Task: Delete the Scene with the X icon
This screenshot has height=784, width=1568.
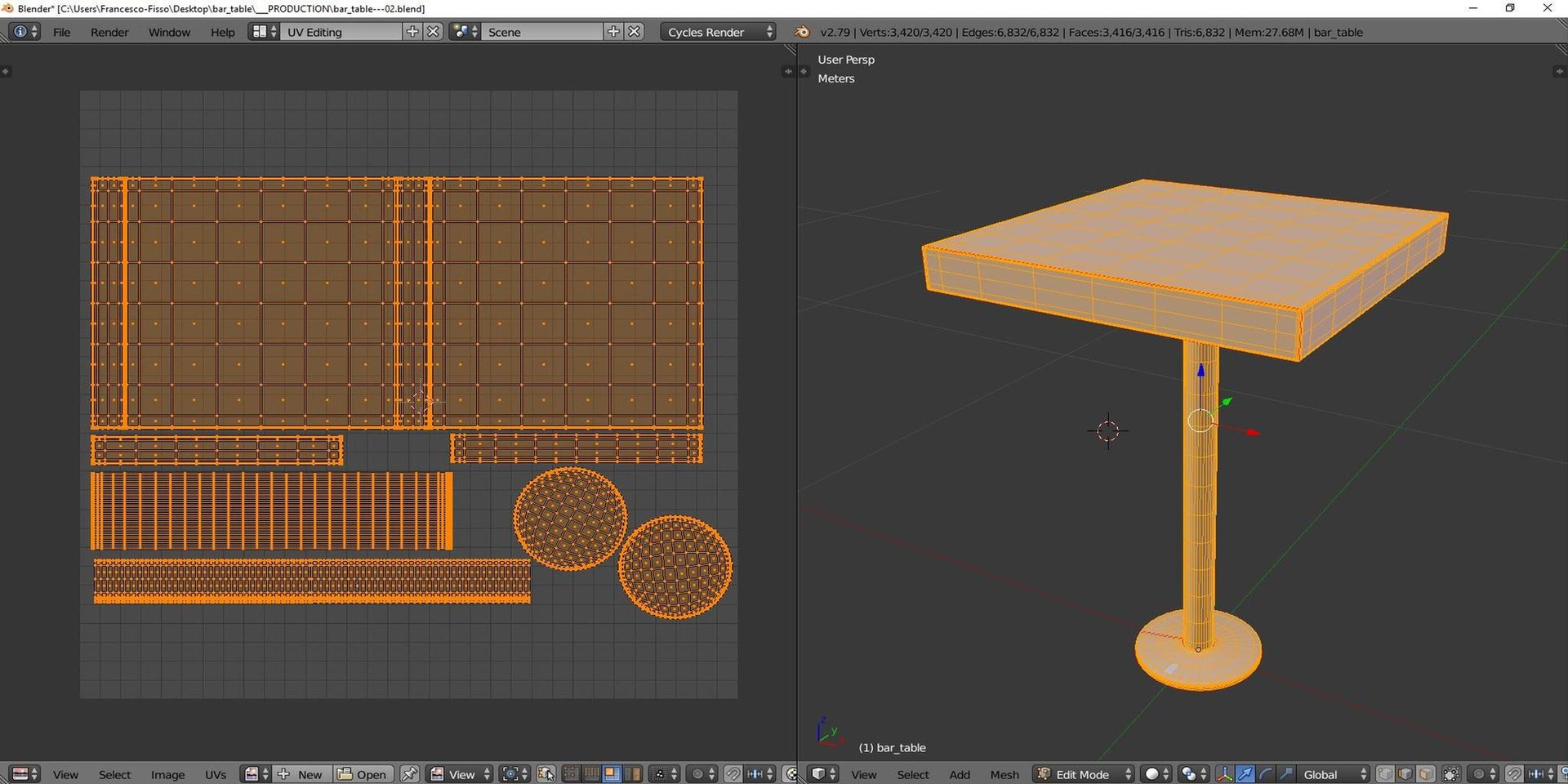Action: 635,32
